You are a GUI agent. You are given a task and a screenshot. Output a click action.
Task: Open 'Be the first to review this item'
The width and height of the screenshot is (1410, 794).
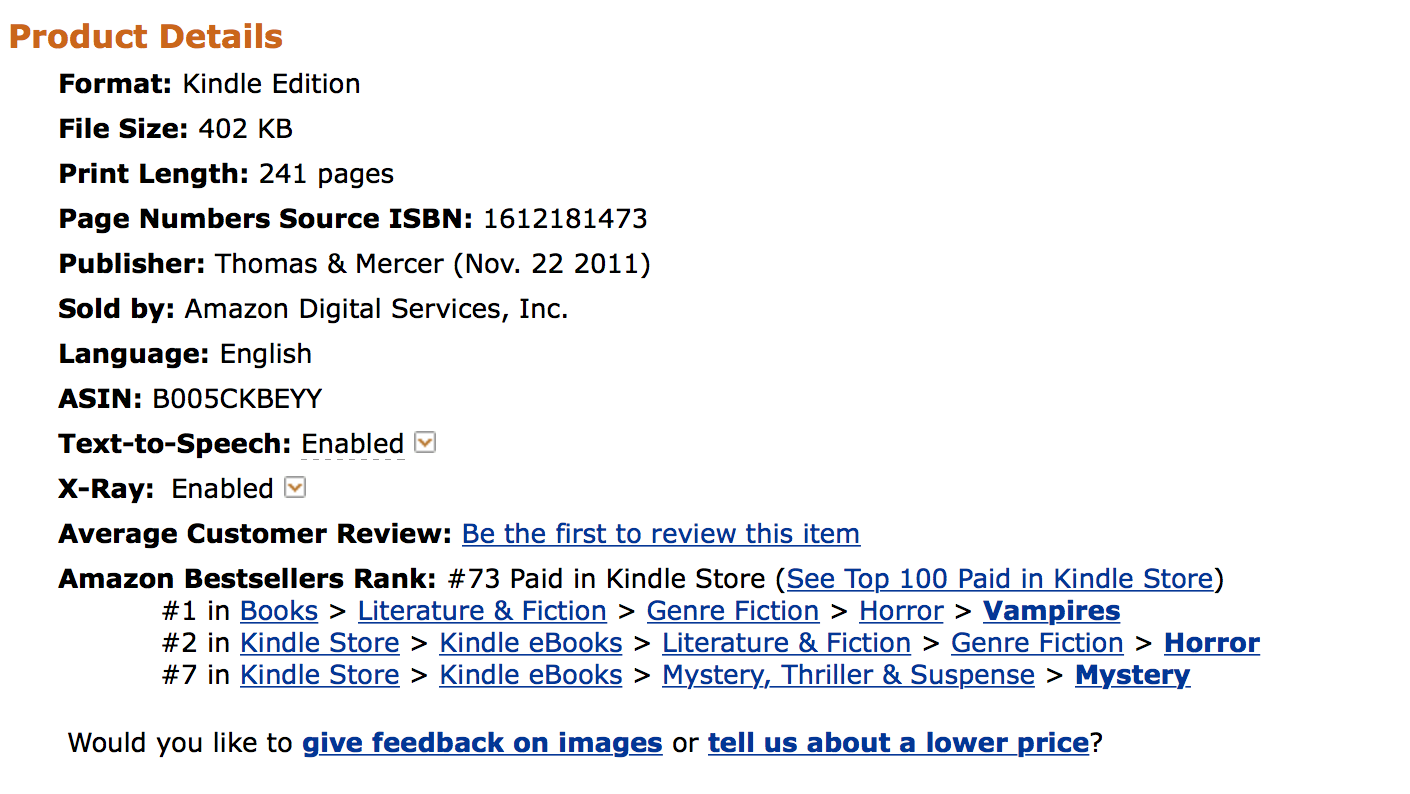[660, 534]
